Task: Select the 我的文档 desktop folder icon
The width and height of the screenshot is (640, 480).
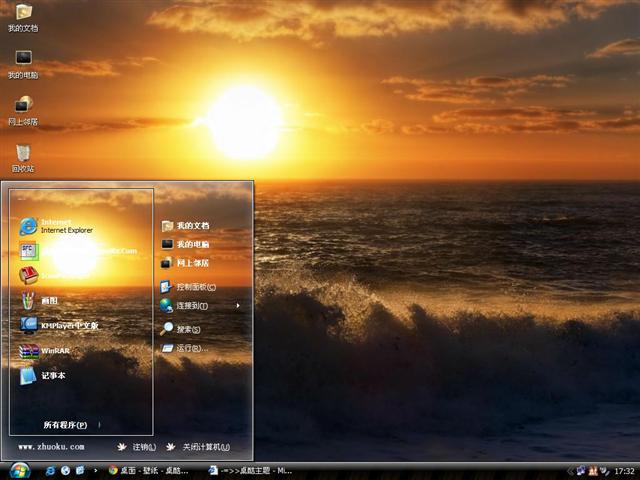Action: pyautogui.click(x=23, y=16)
